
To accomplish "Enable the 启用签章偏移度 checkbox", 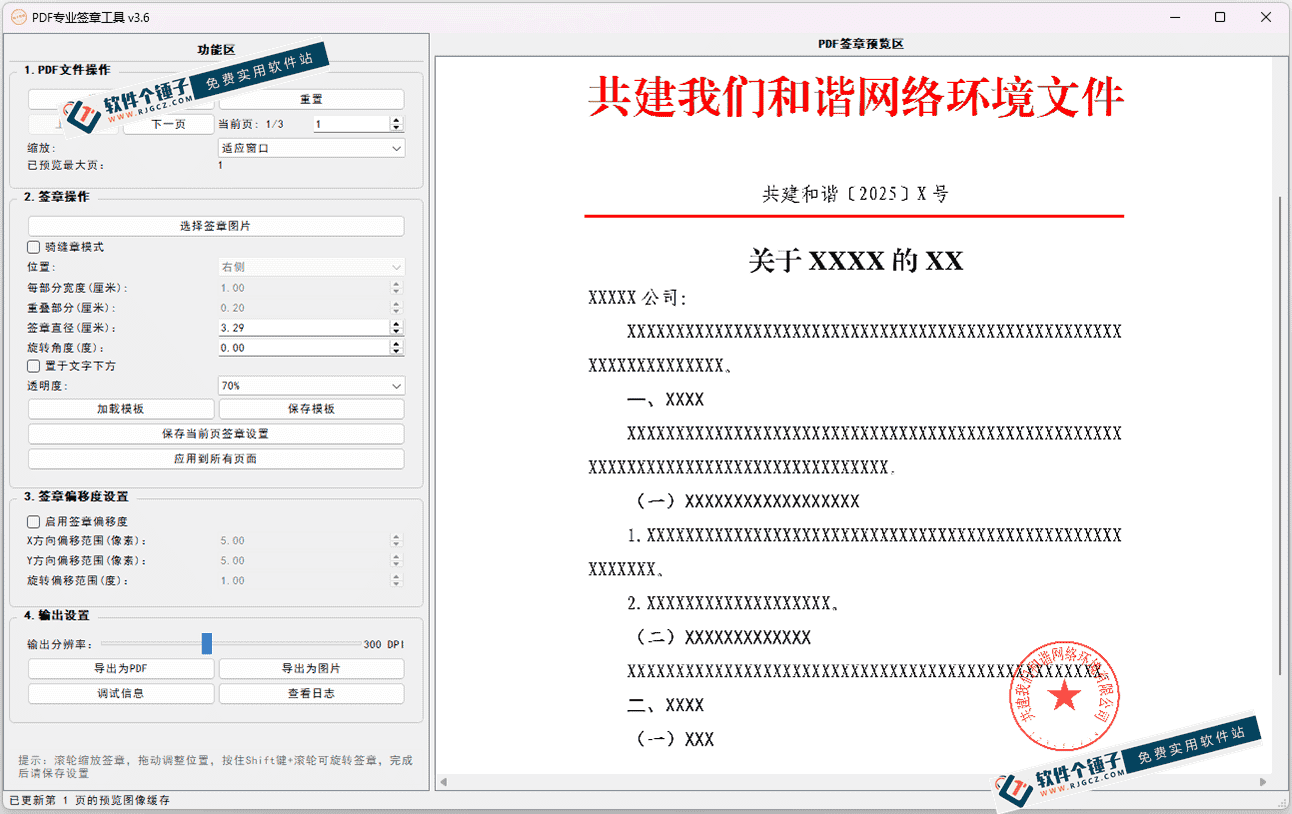I will pos(34,521).
